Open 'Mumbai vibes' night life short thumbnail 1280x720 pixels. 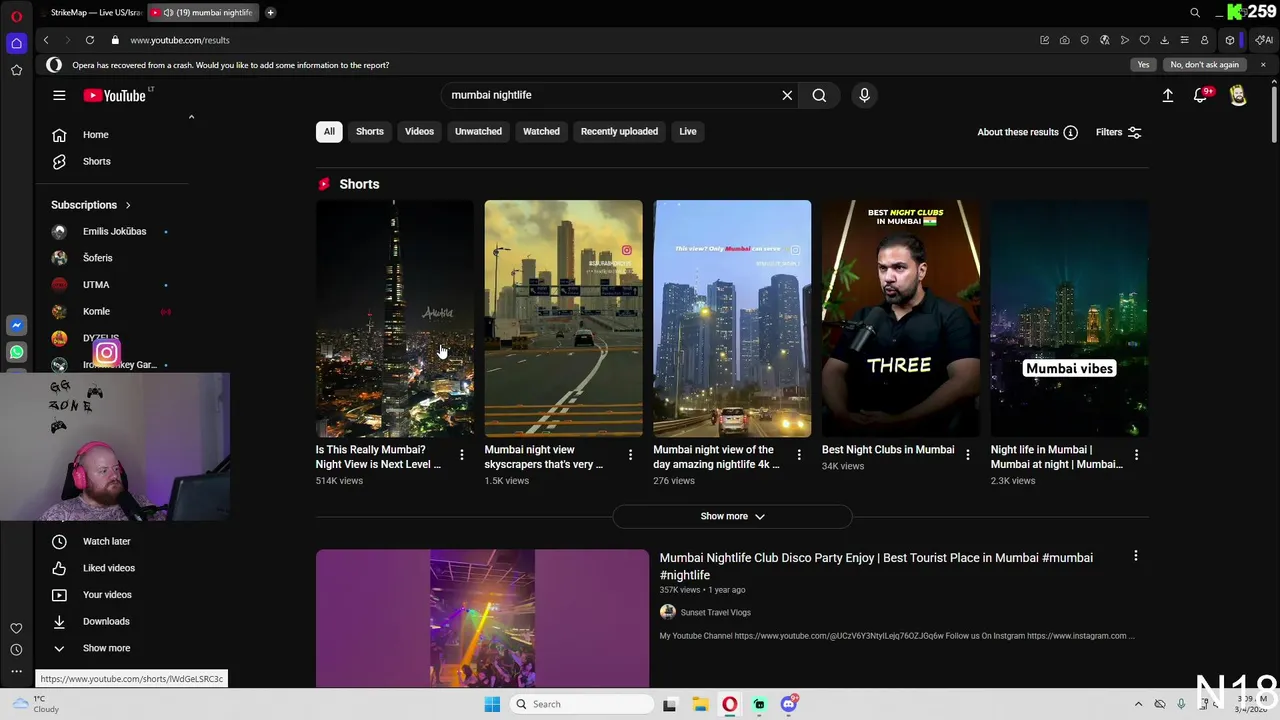click(x=1069, y=318)
